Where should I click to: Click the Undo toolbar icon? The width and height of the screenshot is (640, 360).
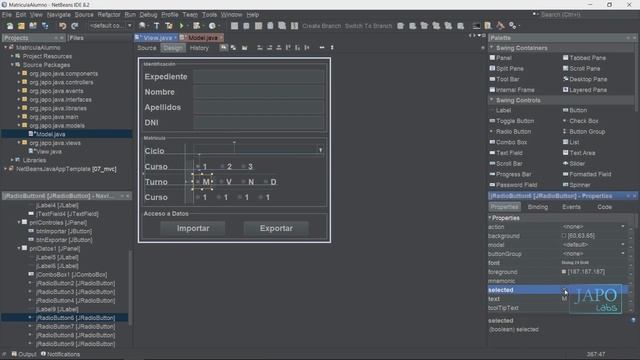tap(62, 26)
